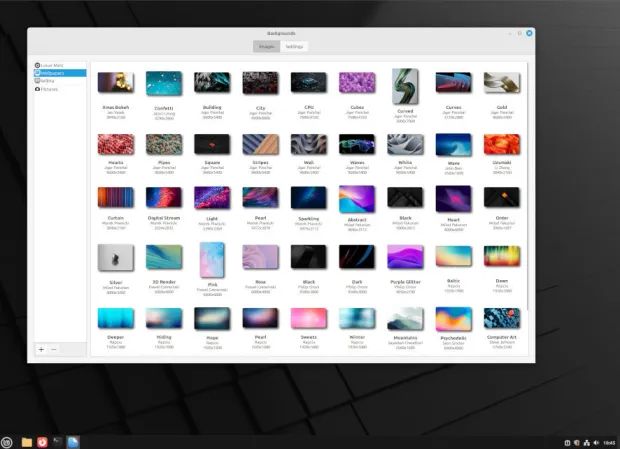This screenshot has width=620, height=449.
Task: Add a folder with the plus button
Action: [x=41, y=349]
